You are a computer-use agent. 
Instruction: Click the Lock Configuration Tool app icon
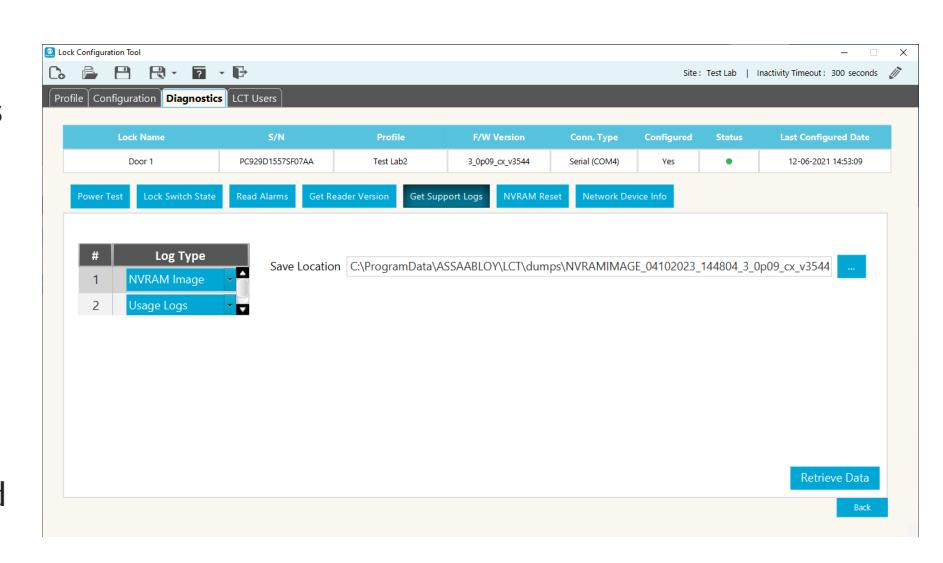50,52
